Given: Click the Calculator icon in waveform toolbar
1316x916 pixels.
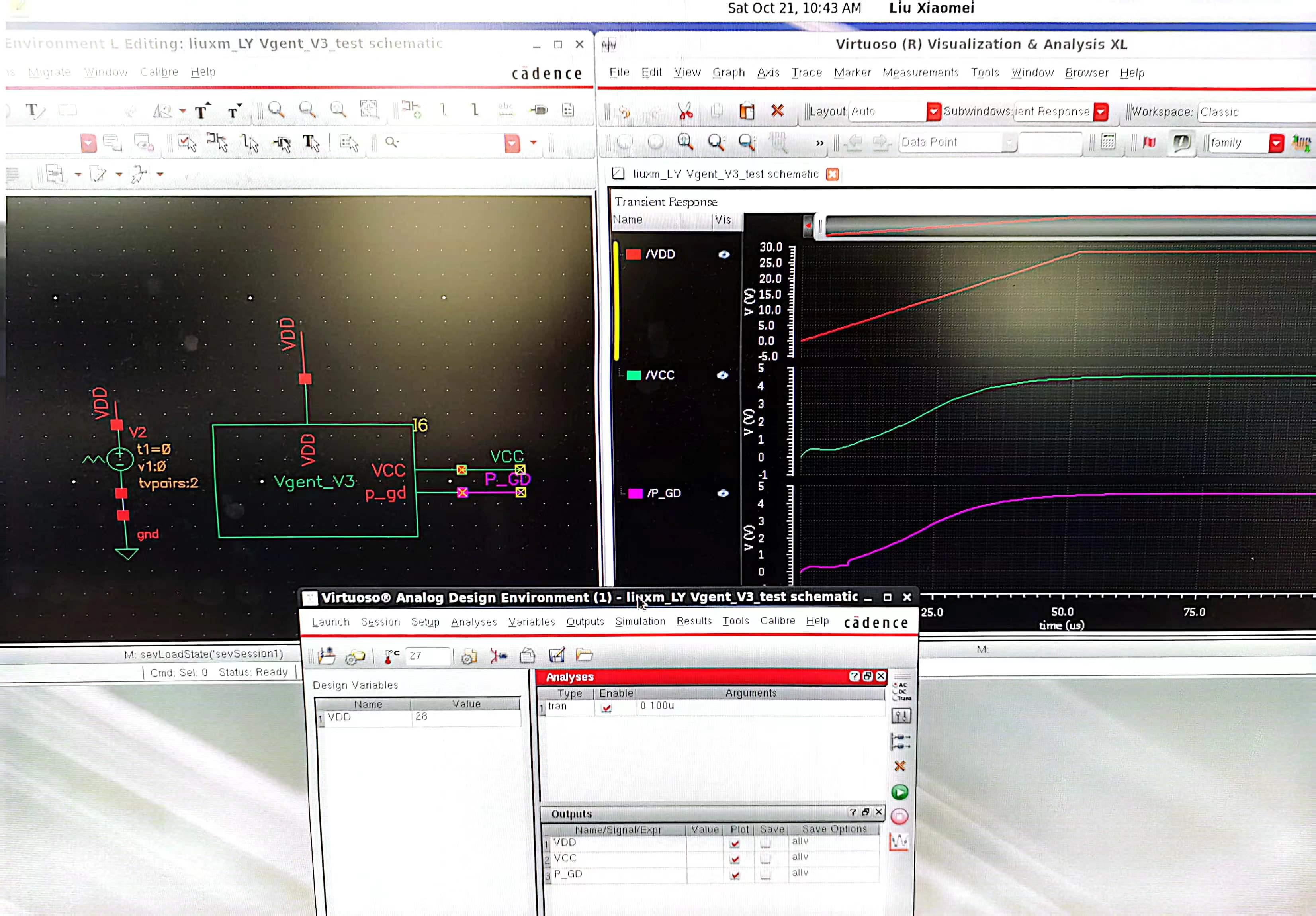Looking at the screenshot, I should click(x=1108, y=142).
